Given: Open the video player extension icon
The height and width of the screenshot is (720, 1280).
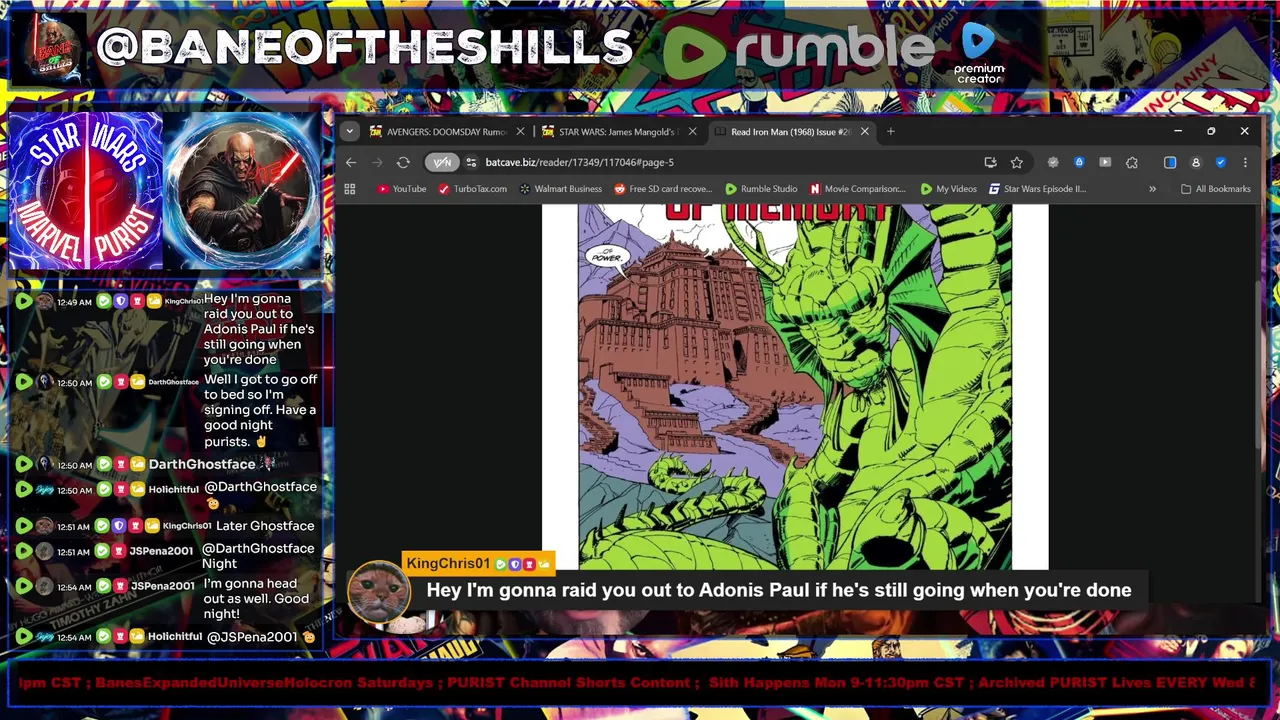Looking at the screenshot, I should point(1105,162).
